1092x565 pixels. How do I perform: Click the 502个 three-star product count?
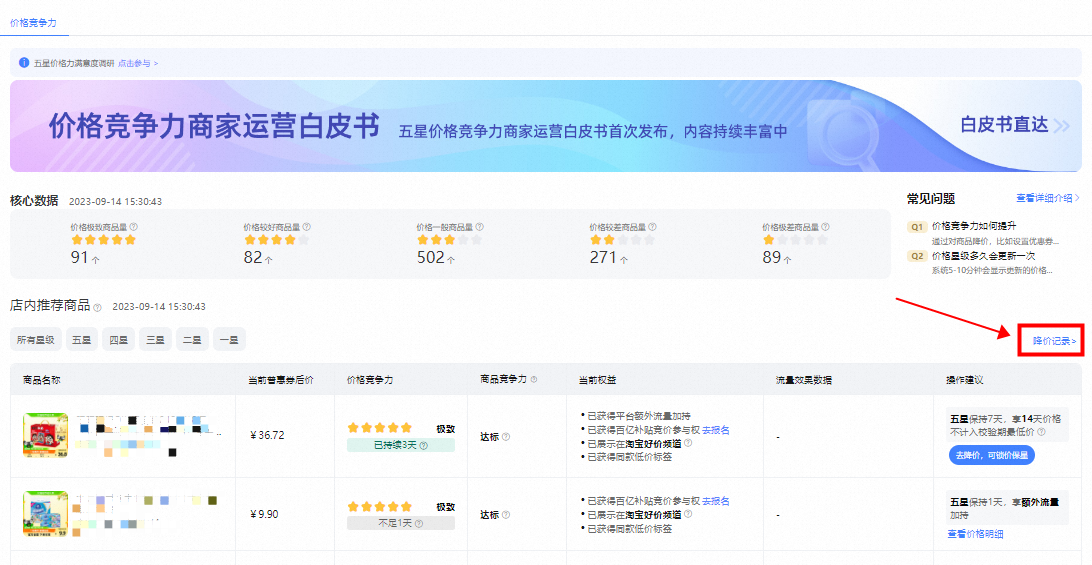(x=435, y=258)
